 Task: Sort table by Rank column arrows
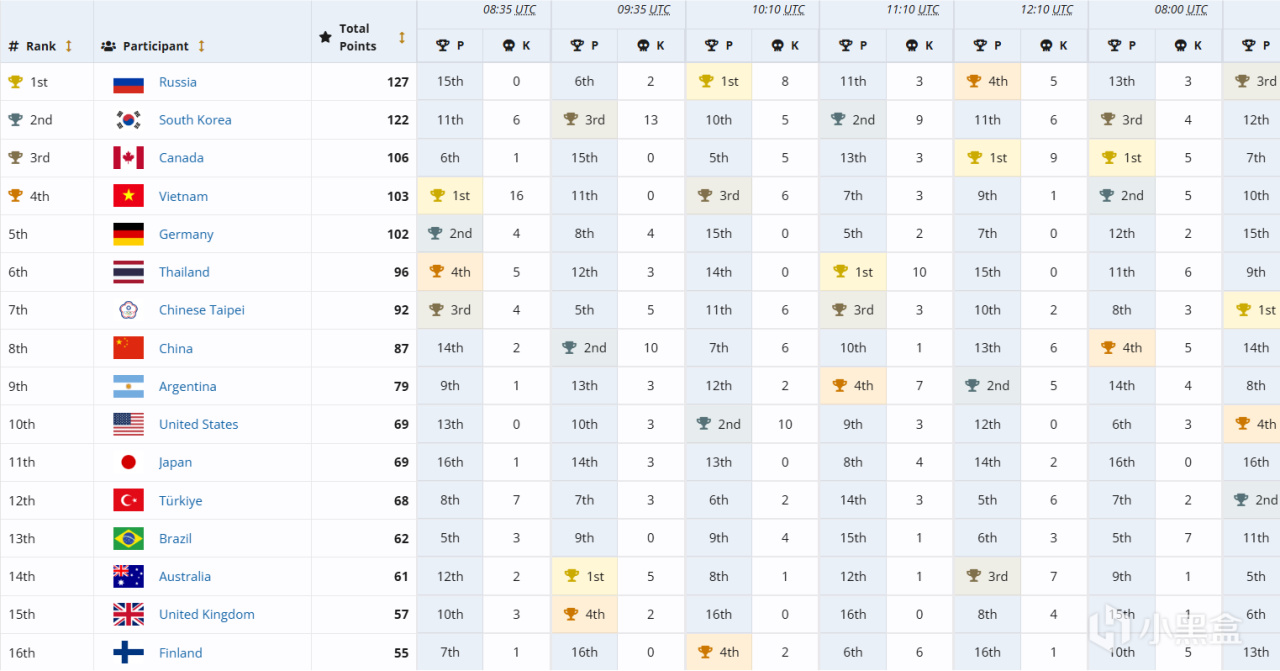click(69, 46)
